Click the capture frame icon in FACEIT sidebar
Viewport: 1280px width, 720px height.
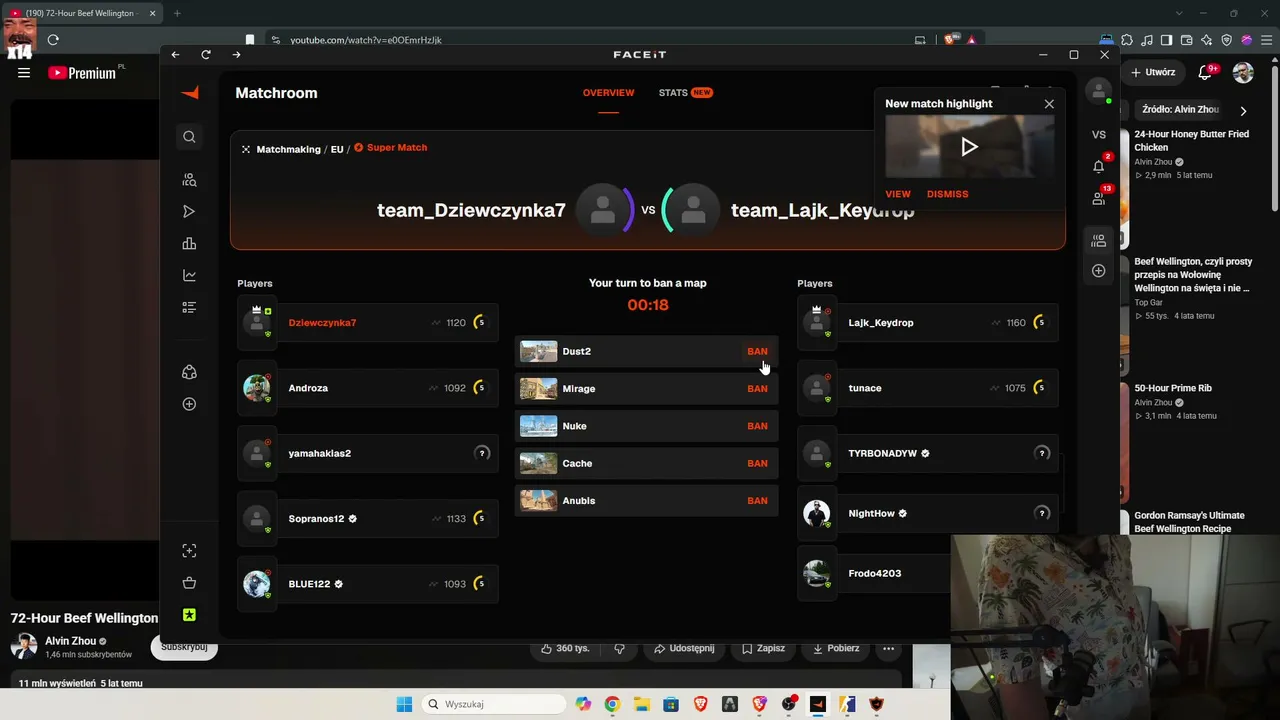tap(189, 551)
